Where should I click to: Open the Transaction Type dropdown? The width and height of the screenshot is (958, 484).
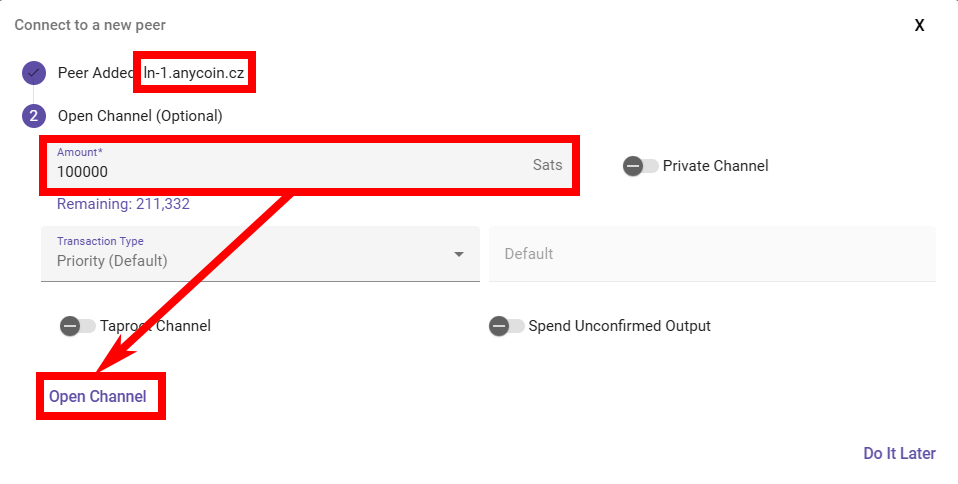(260, 254)
